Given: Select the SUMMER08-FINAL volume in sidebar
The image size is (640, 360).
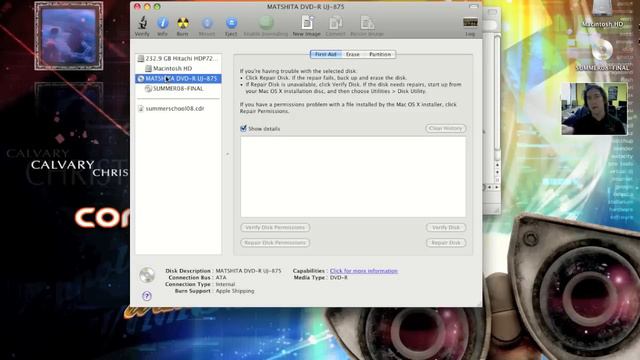Looking at the screenshot, I should coord(178,89).
